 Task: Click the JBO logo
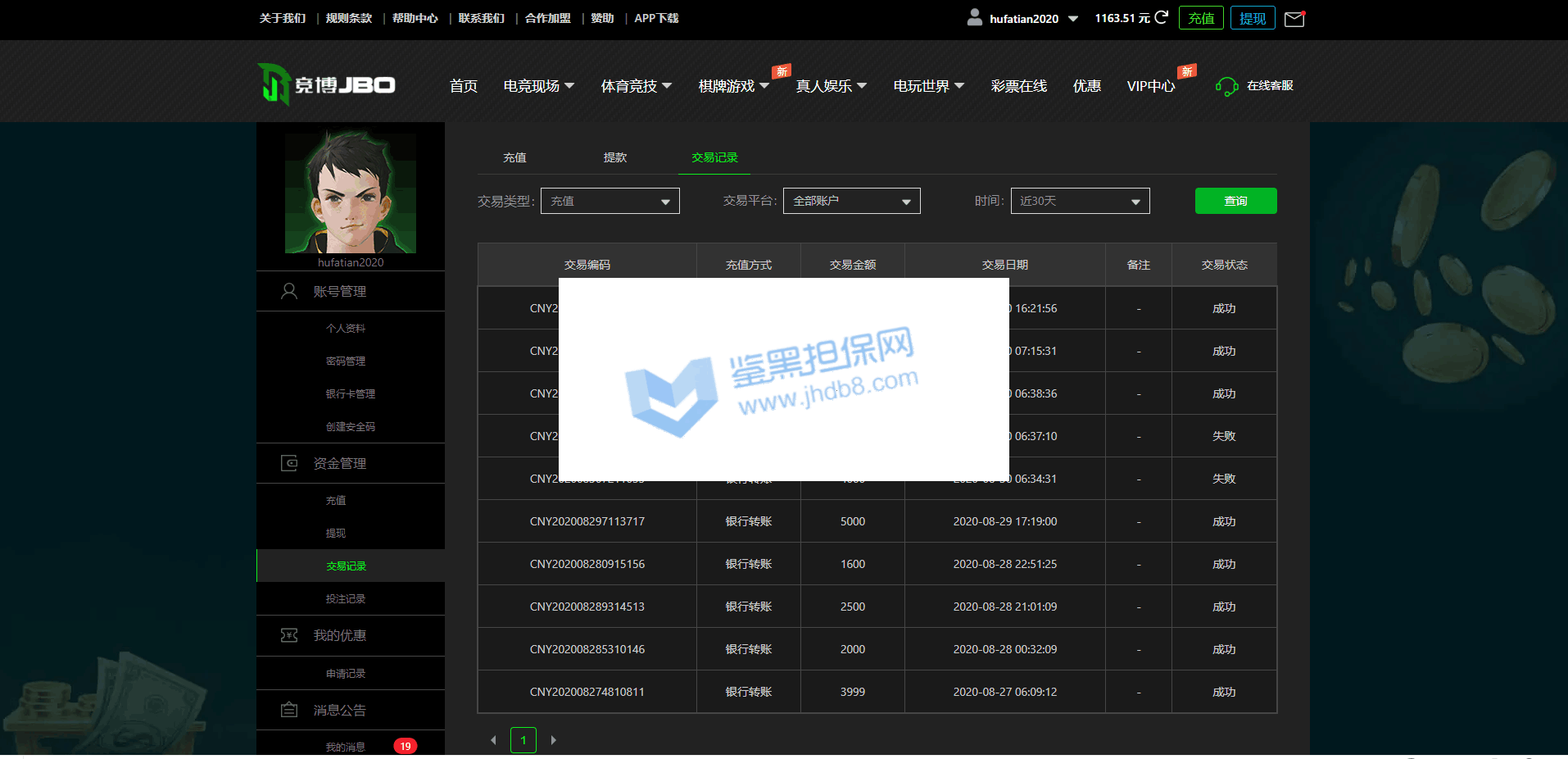[327, 84]
